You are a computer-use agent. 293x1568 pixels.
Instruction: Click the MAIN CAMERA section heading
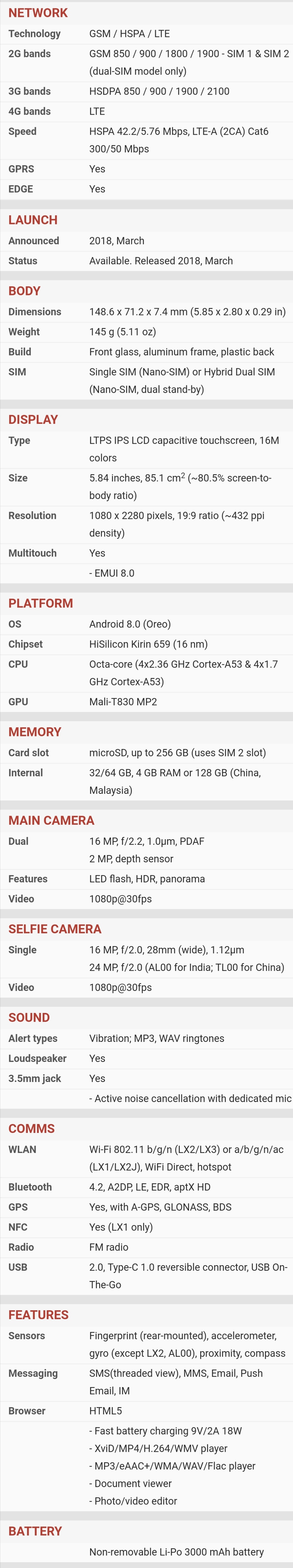pyautogui.click(x=51, y=821)
